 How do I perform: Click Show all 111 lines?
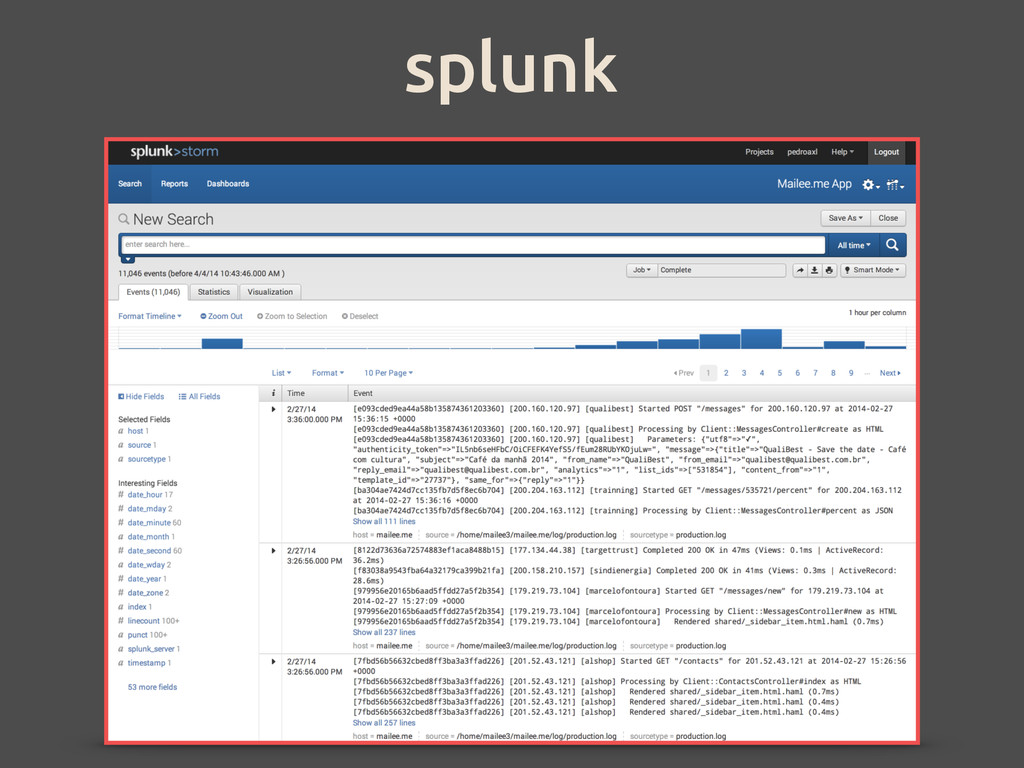pos(384,522)
